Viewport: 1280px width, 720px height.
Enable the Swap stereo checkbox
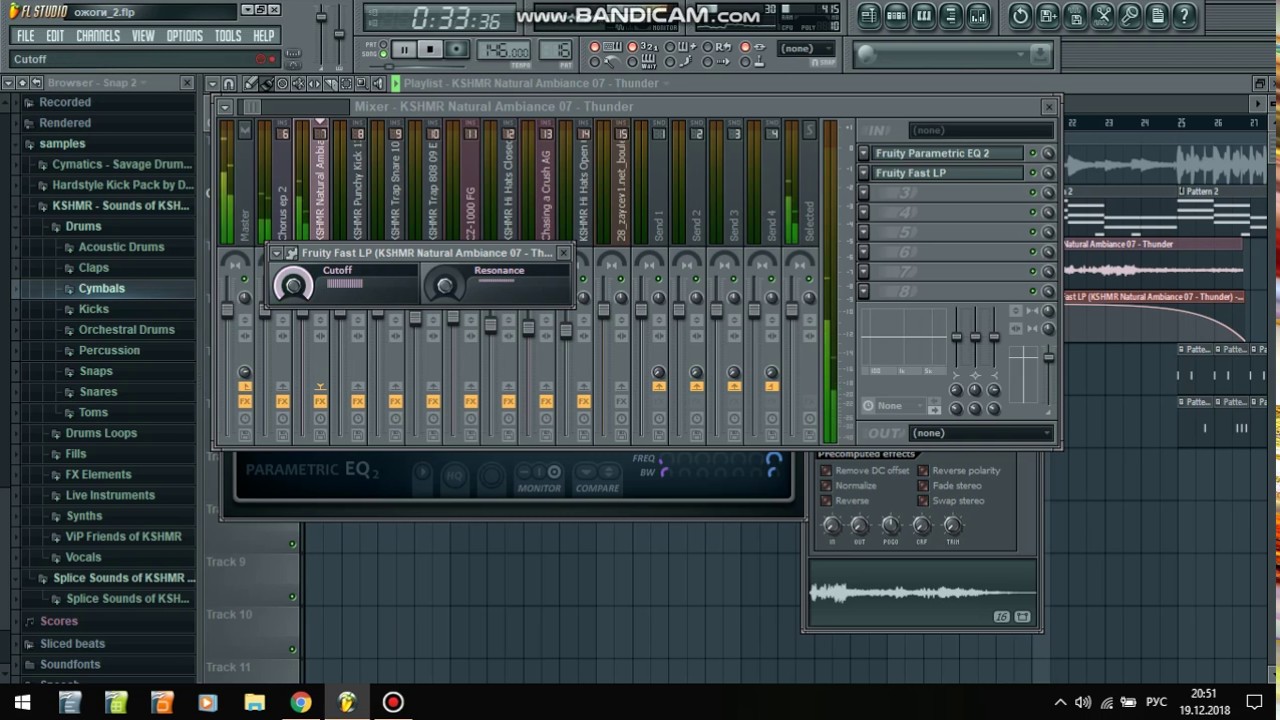pyautogui.click(x=923, y=501)
